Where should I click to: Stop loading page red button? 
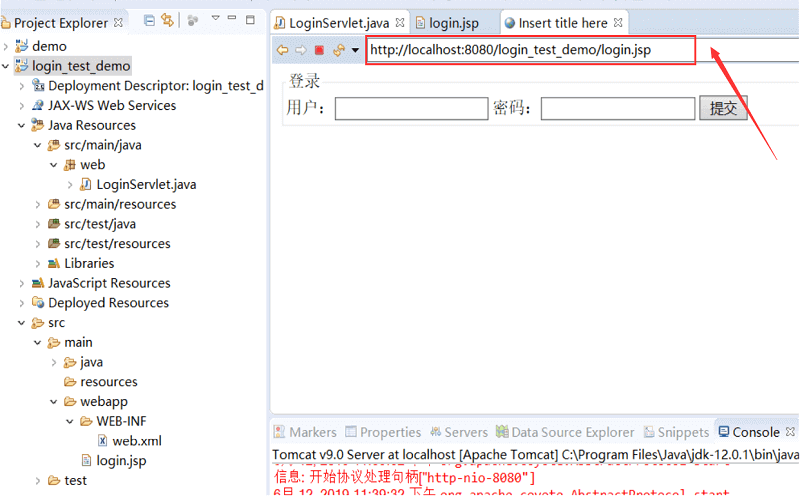(x=319, y=50)
